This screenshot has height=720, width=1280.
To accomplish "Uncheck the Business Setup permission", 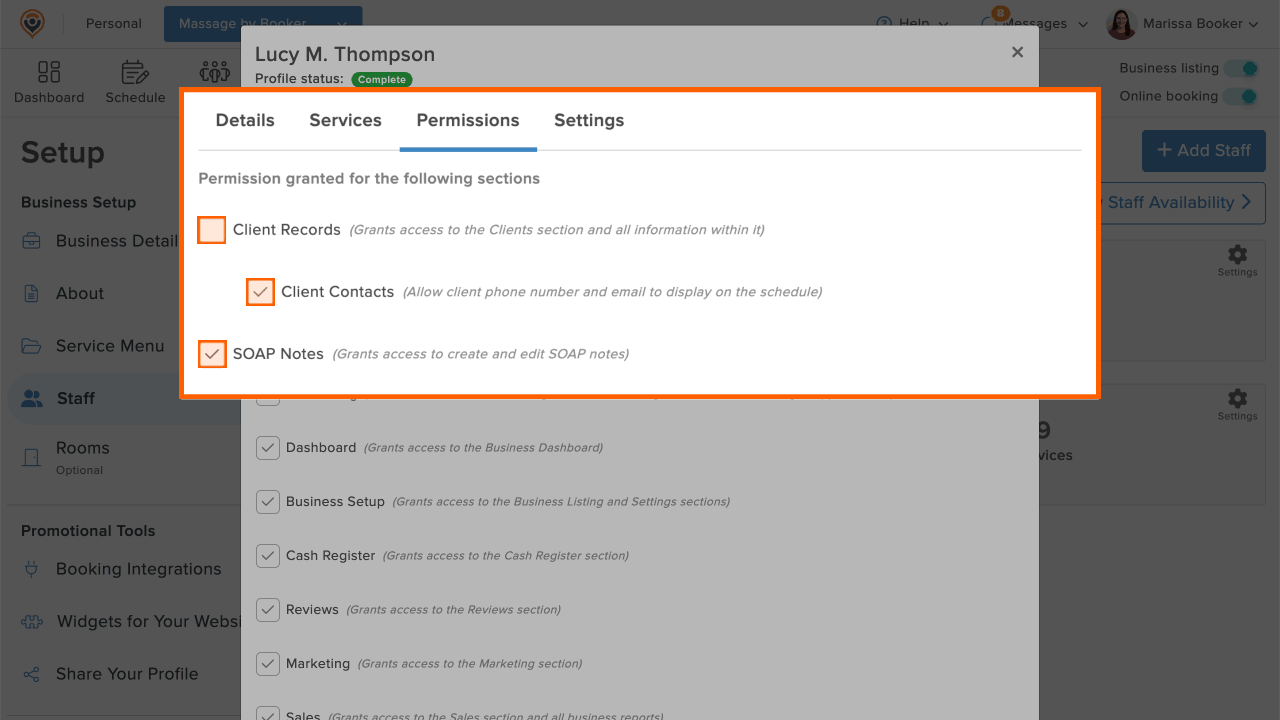I will [268, 502].
